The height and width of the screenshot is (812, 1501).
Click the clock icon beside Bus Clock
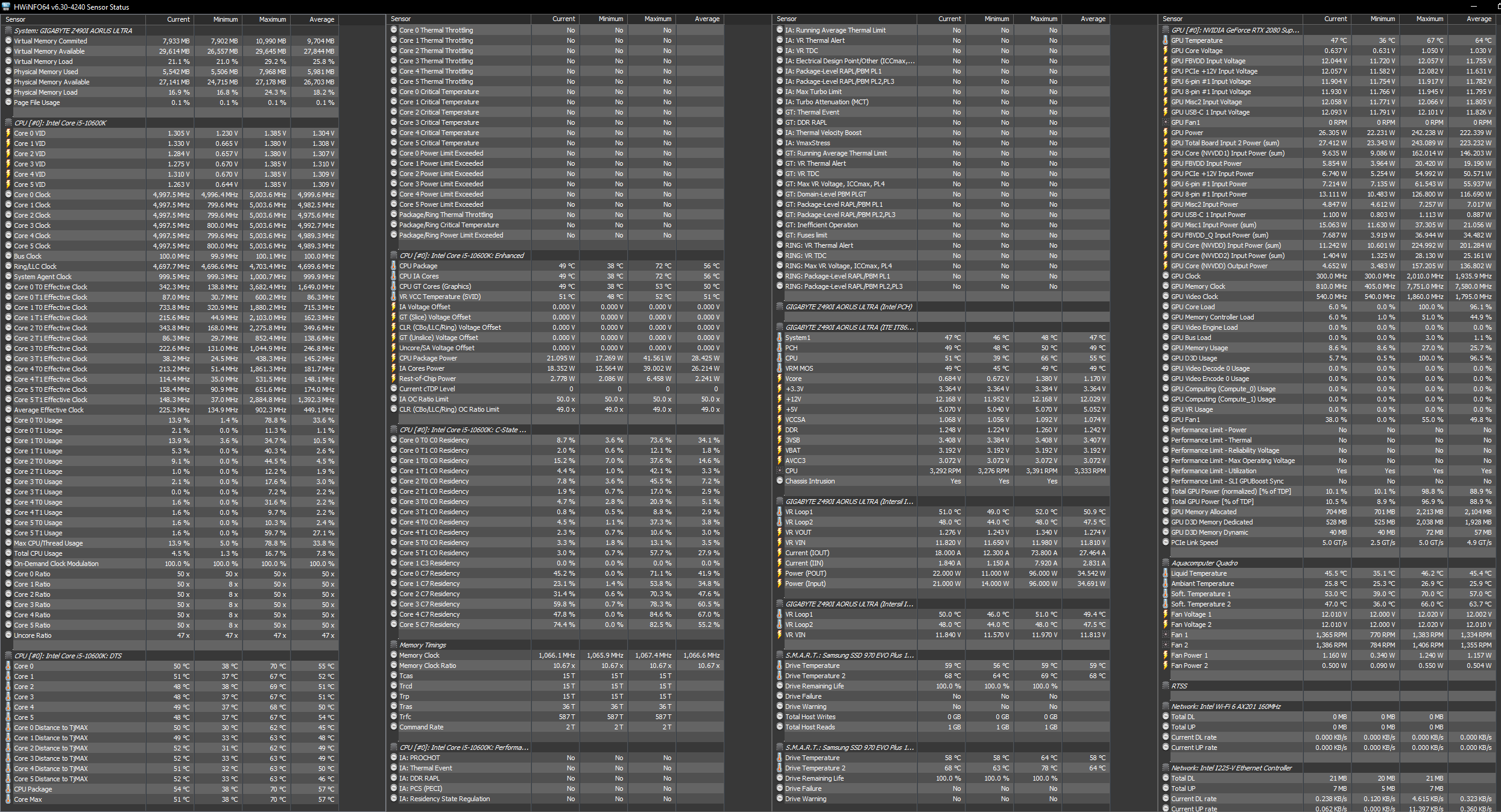[8, 256]
